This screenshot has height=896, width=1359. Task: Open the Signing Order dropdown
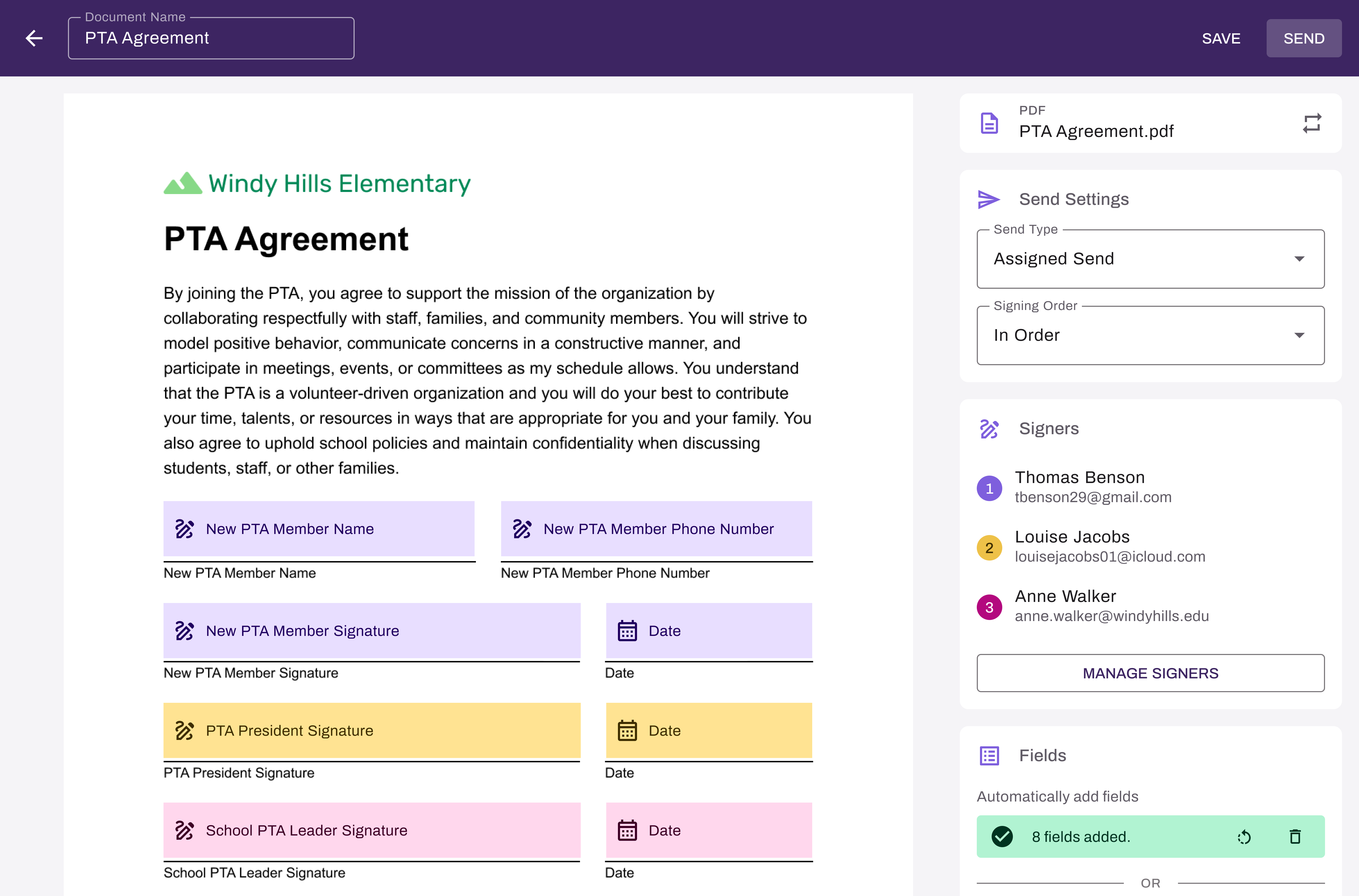1150,335
